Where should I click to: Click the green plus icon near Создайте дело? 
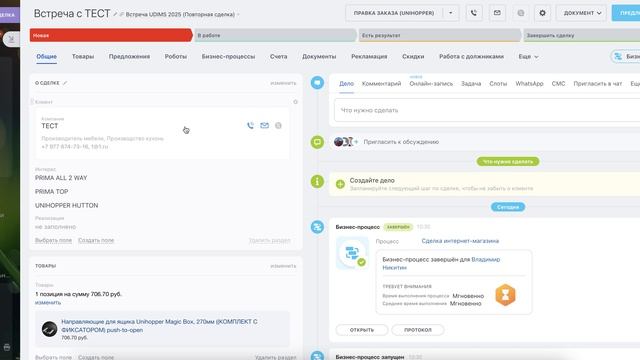point(340,184)
